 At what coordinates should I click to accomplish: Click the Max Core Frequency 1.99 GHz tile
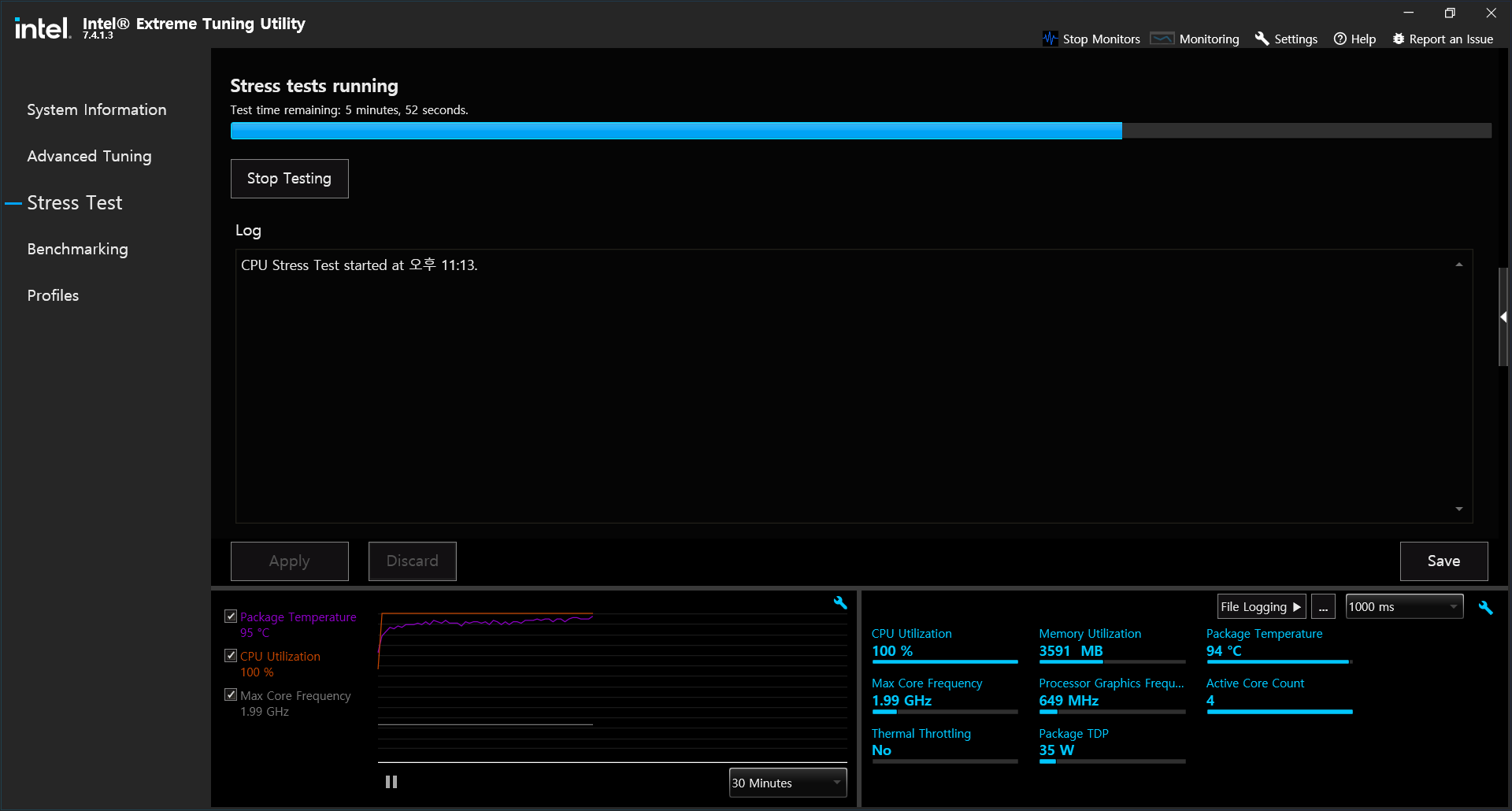[944, 695]
